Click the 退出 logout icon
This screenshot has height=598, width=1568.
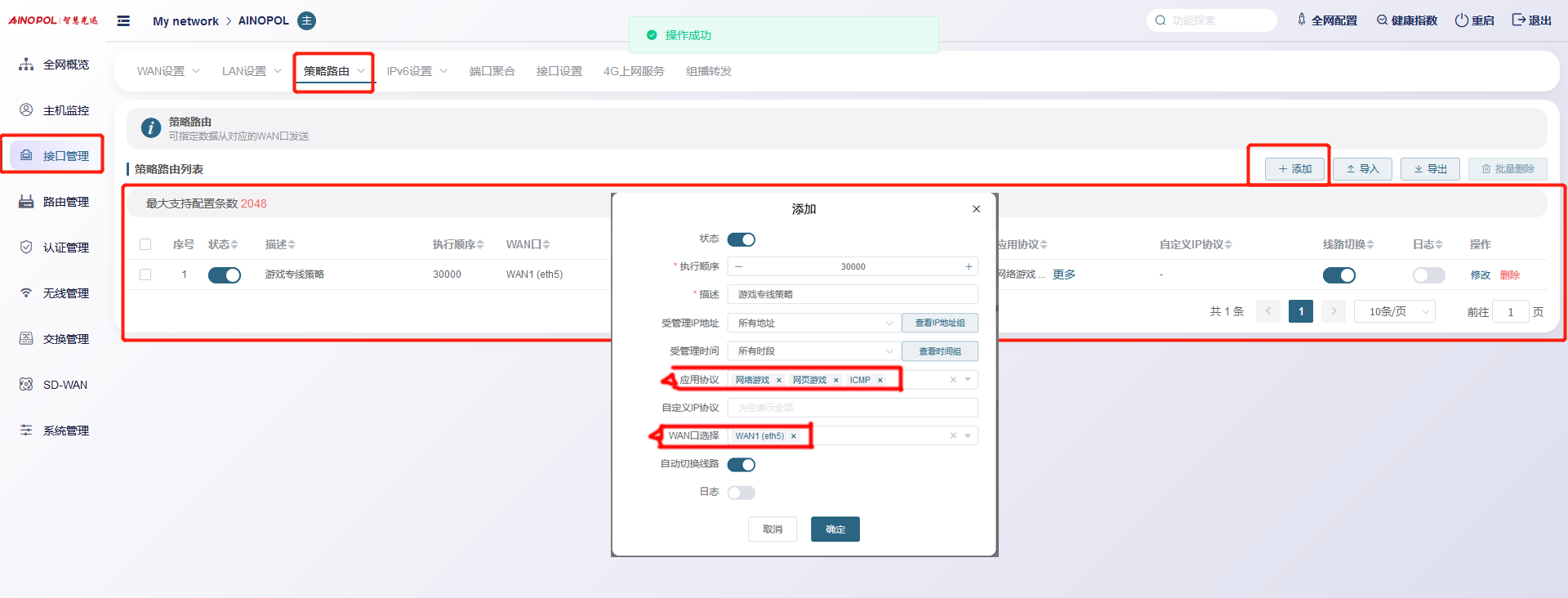click(x=1518, y=20)
